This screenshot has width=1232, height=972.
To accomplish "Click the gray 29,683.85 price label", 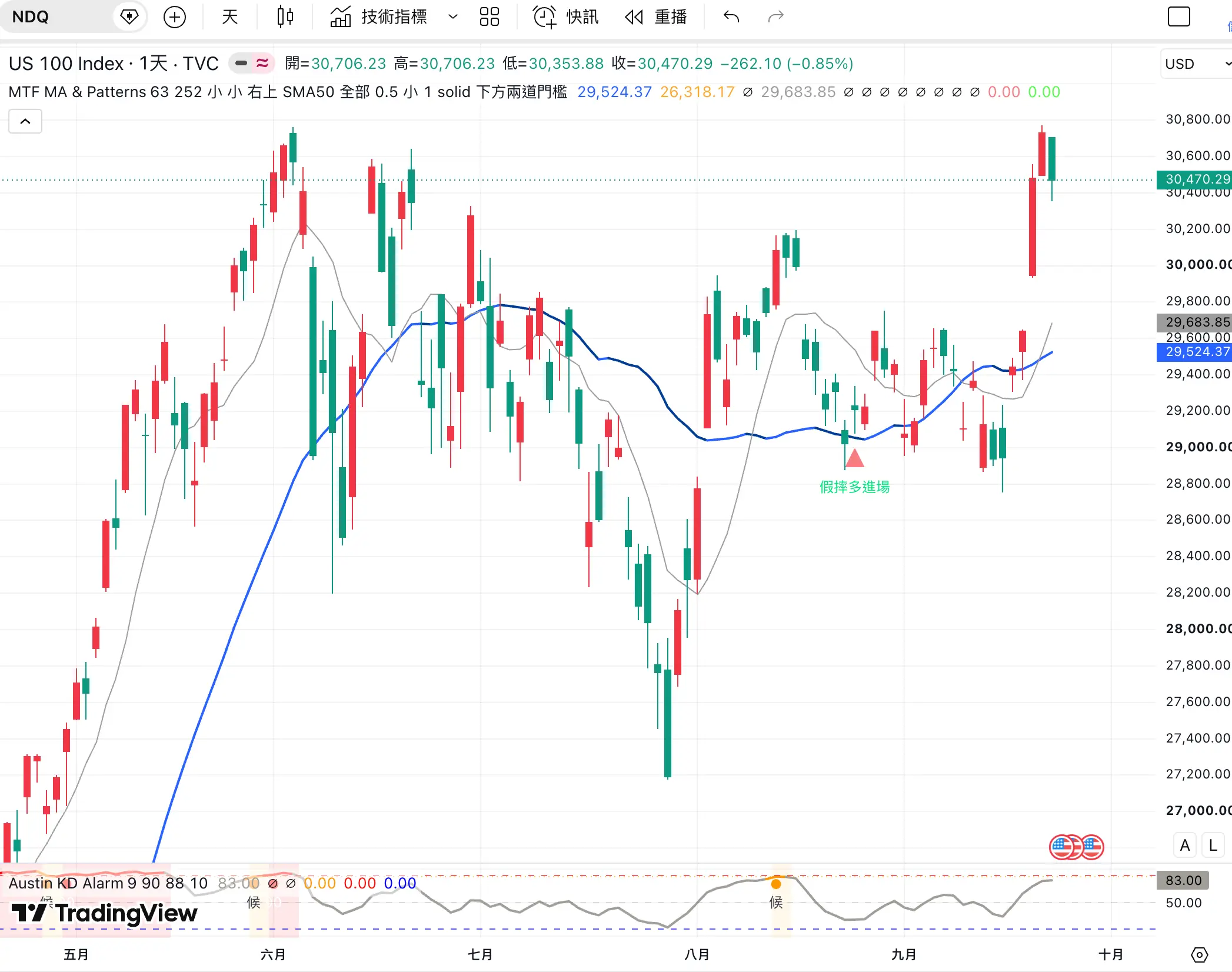I will [1194, 322].
